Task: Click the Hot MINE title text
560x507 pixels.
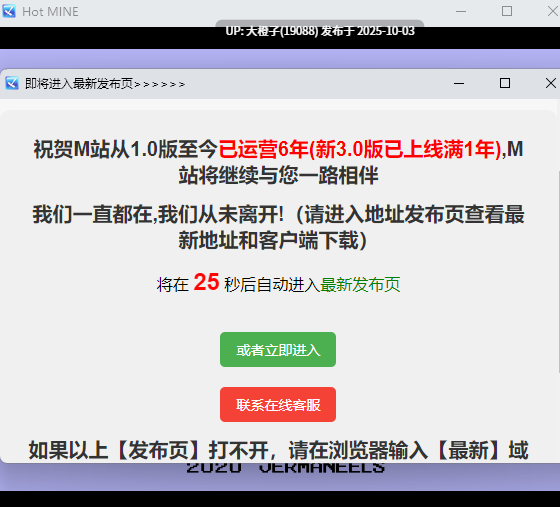Action: pyautogui.click(x=50, y=12)
